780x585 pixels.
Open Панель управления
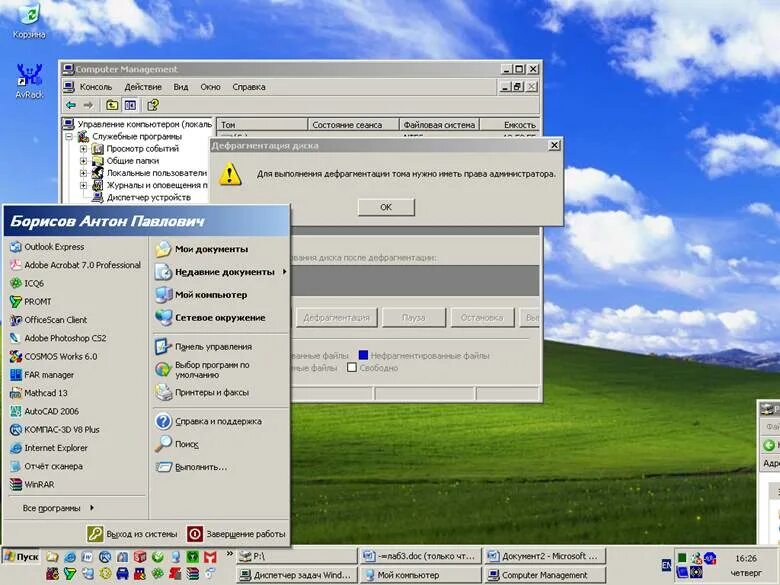203,347
